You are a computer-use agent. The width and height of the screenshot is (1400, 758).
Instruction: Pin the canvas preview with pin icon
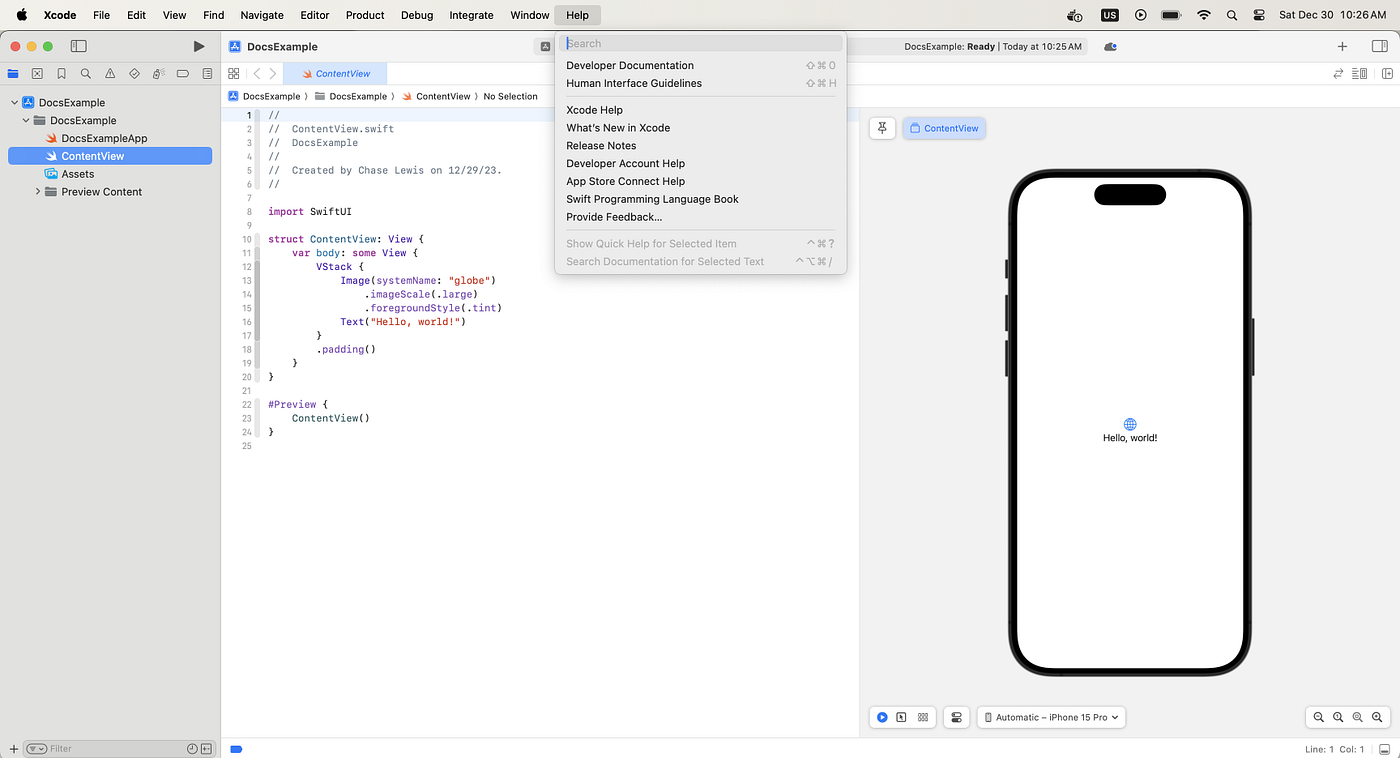(882, 128)
